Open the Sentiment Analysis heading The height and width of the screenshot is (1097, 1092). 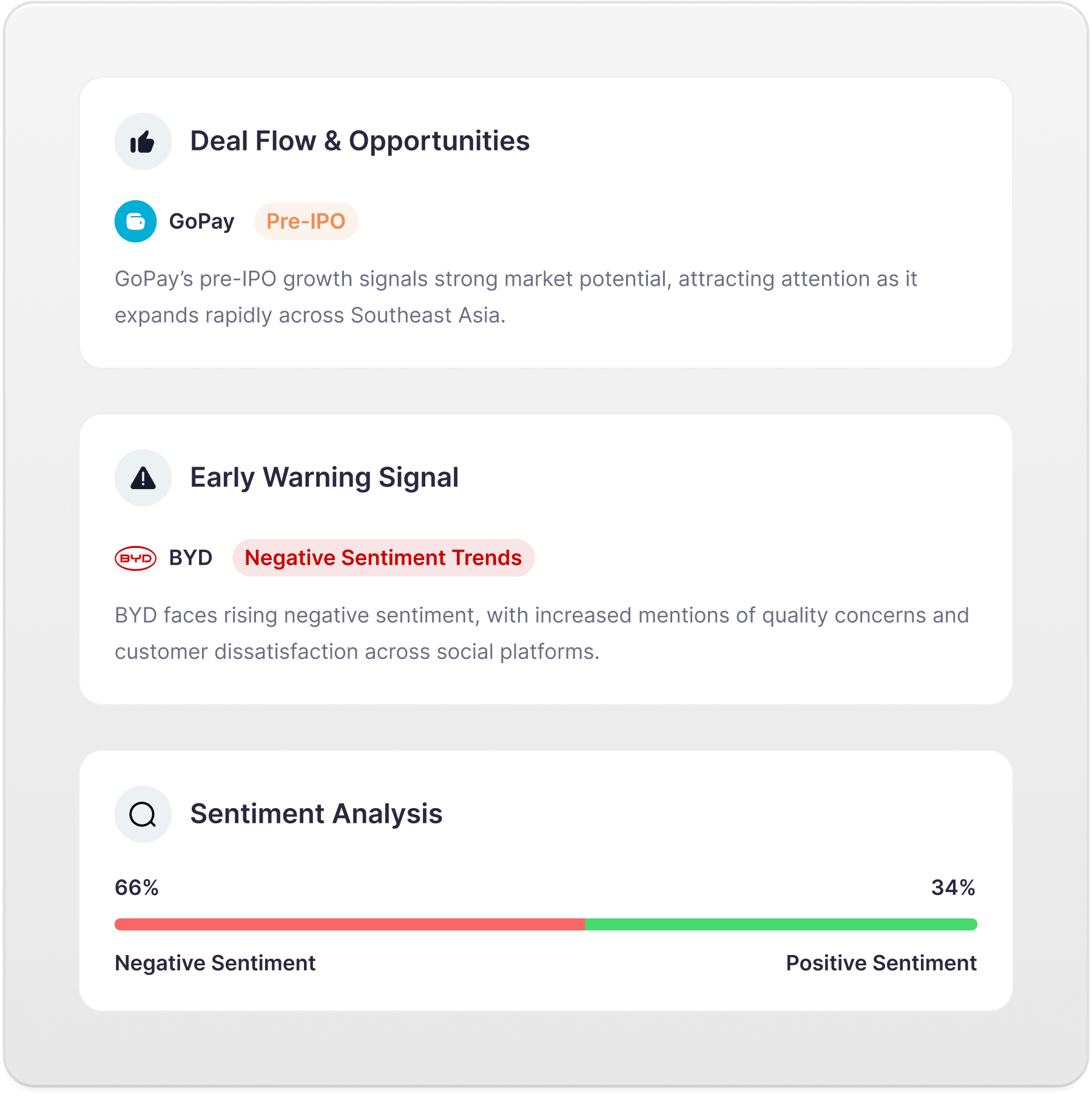click(316, 814)
